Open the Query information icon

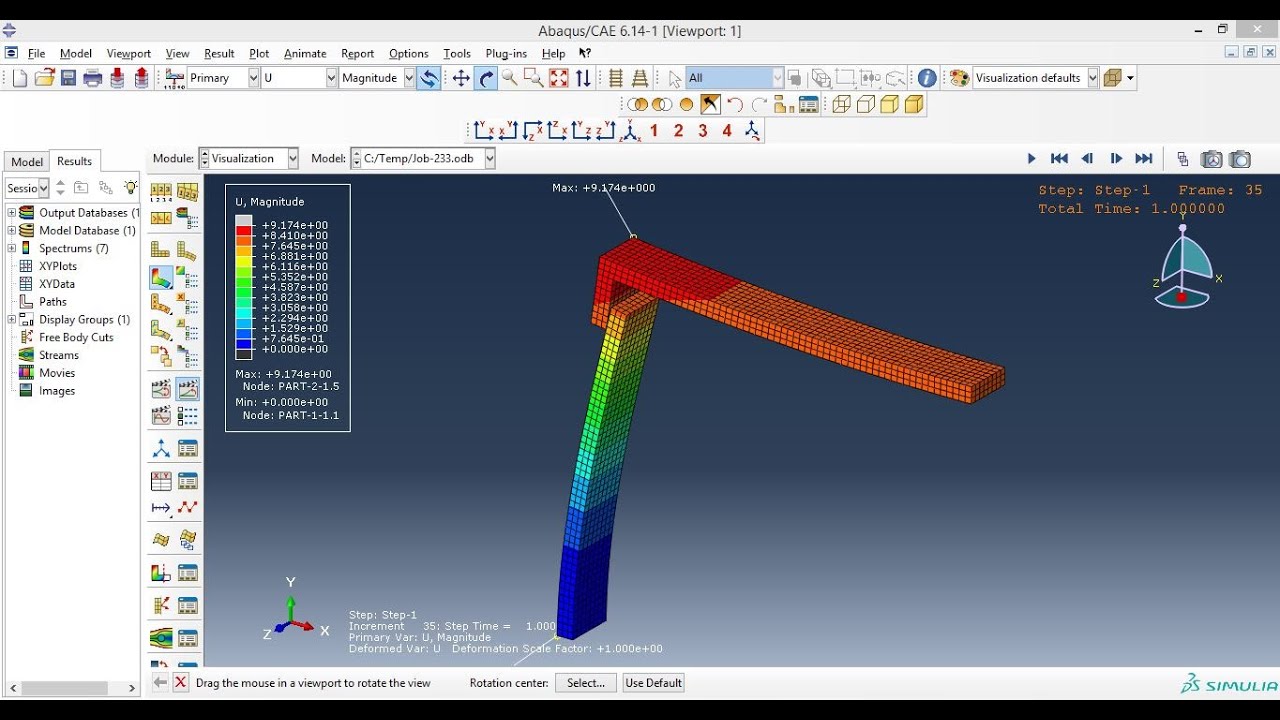tap(927, 78)
